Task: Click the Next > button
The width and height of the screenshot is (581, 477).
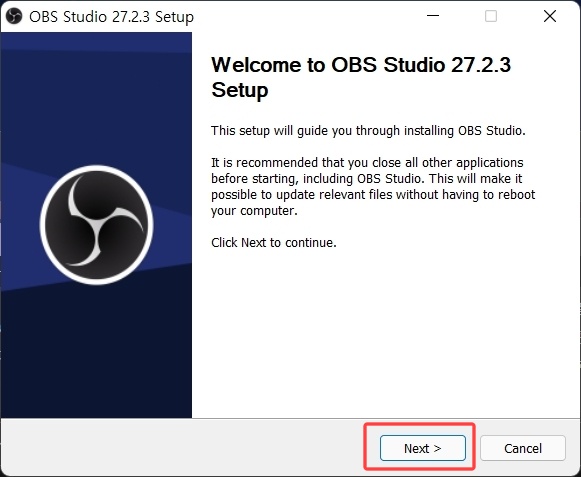Action: 422,448
